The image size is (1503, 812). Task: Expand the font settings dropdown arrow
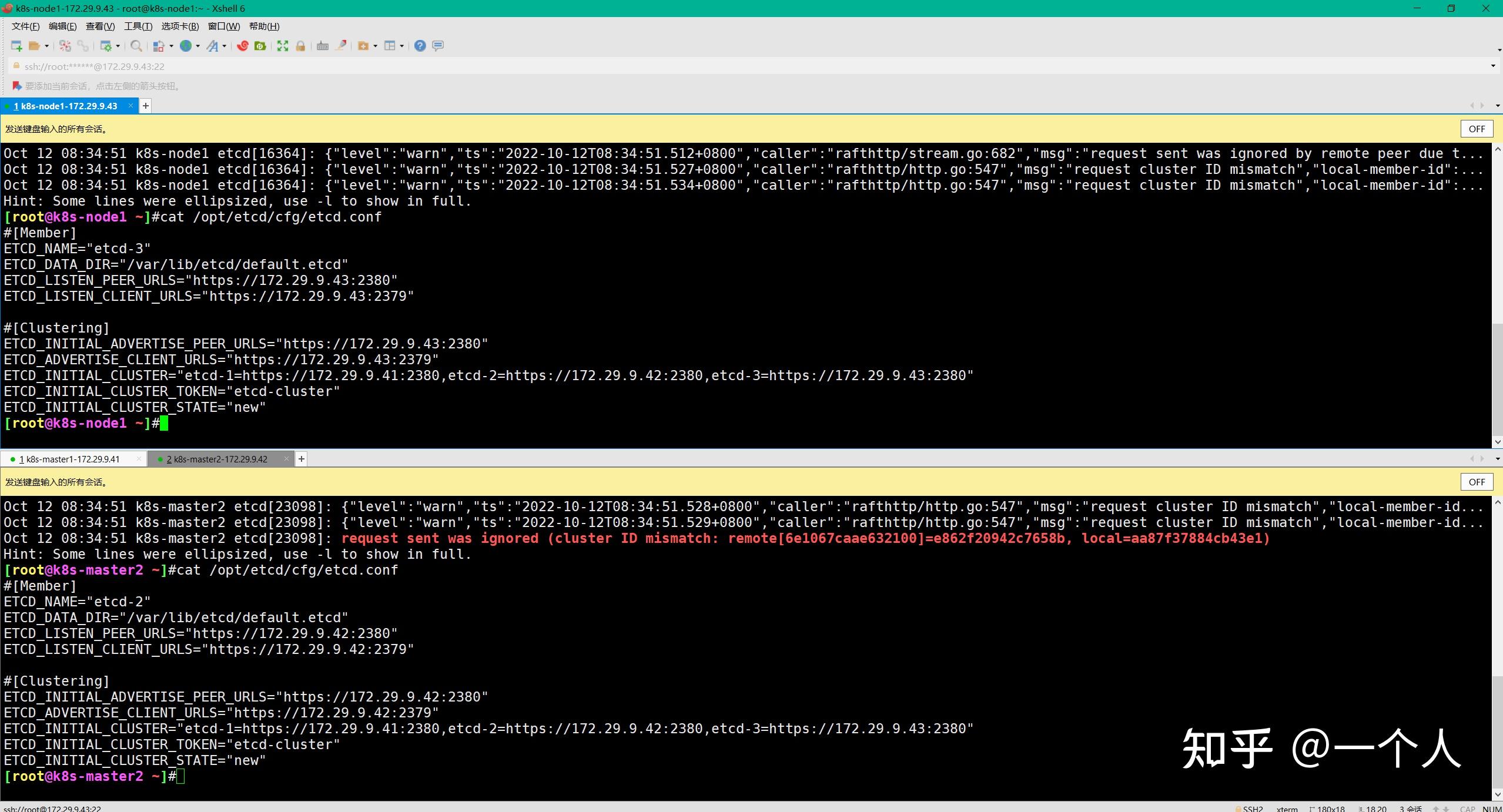click(225, 46)
